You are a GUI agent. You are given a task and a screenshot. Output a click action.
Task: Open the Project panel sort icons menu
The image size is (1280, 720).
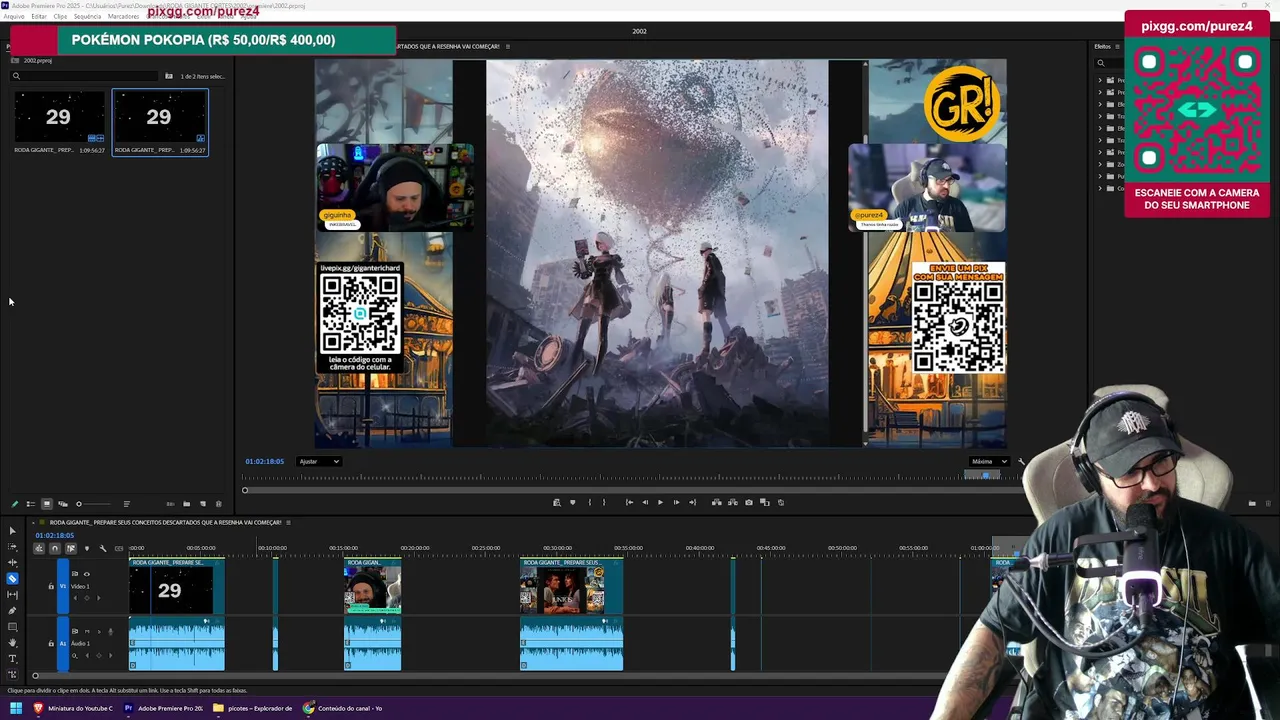coord(126,504)
